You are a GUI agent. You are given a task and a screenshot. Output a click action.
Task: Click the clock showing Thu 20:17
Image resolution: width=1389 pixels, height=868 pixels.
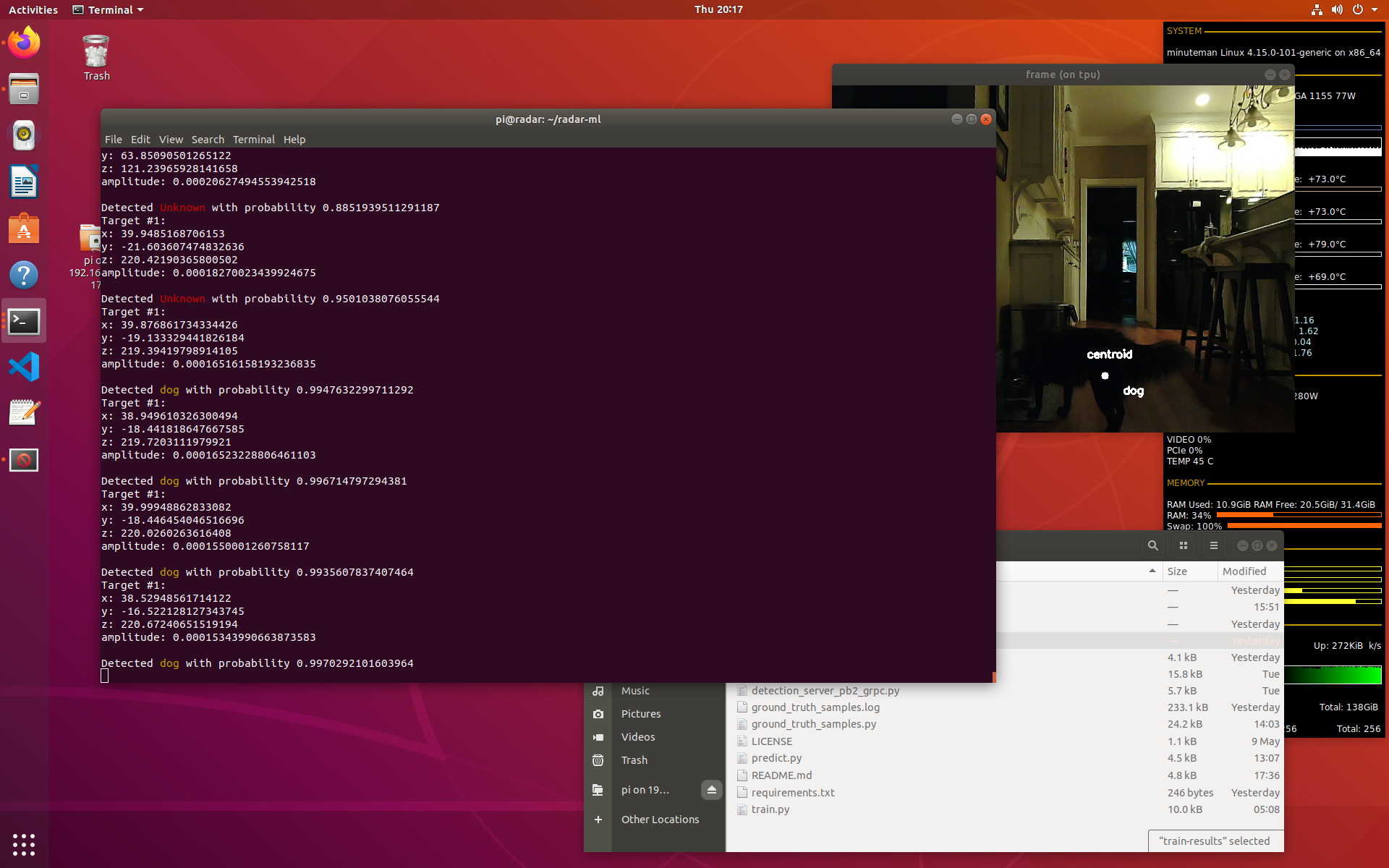click(x=718, y=9)
